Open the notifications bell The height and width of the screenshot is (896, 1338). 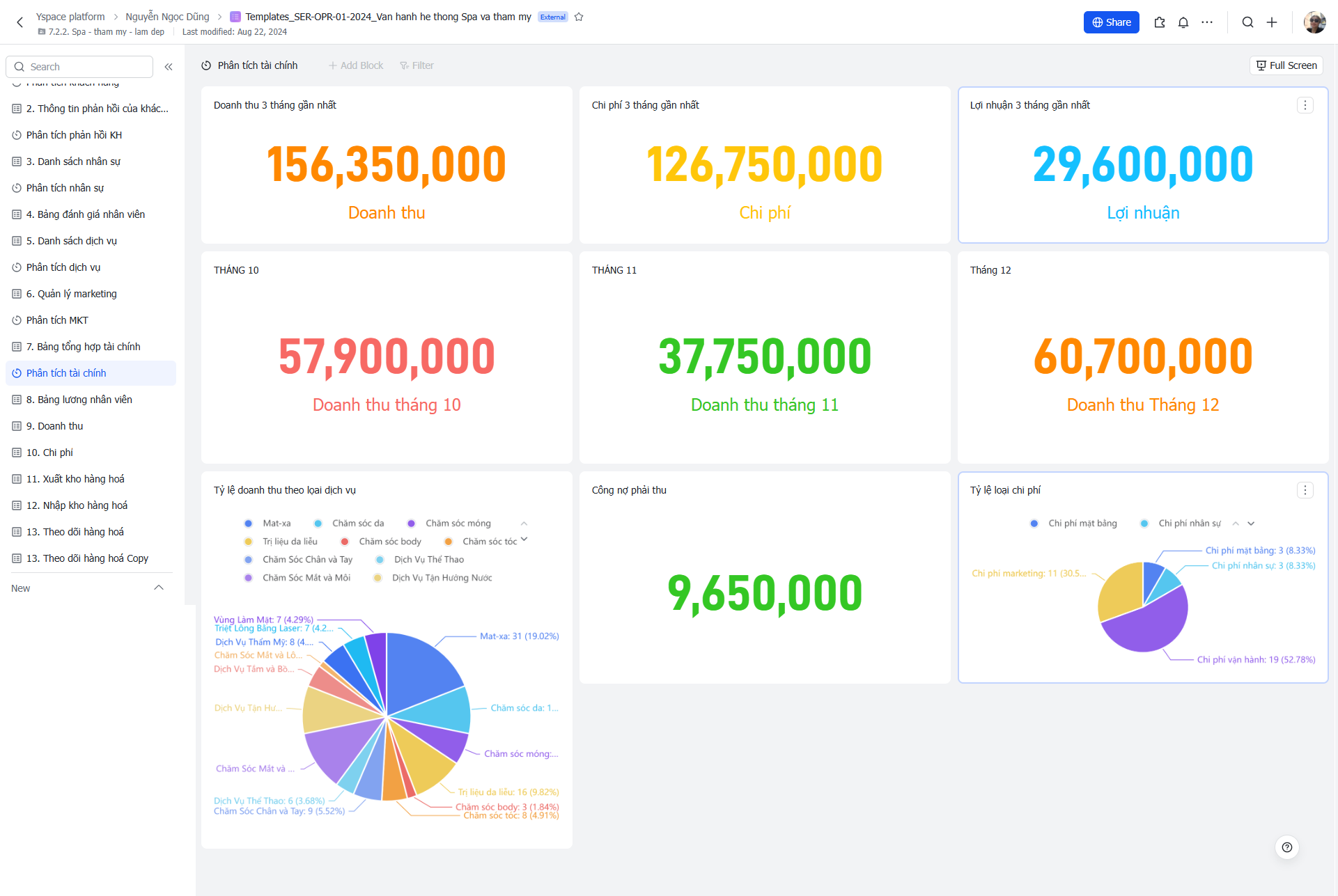[x=1183, y=22]
